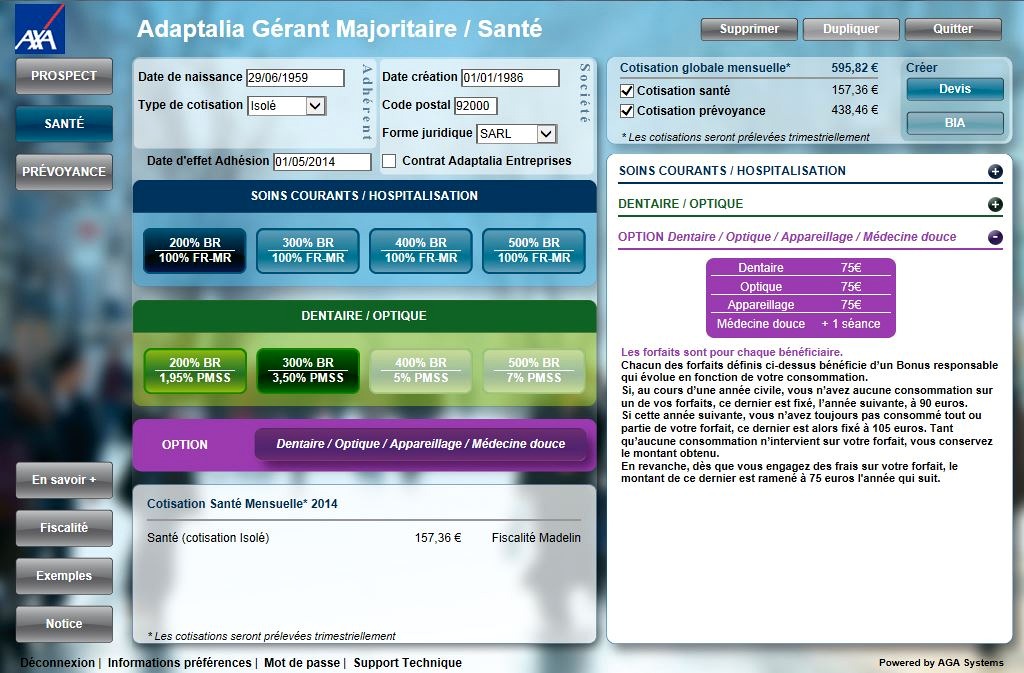
Task: Collapse the OPTION Dentaire panel header
Action: pyautogui.click(x=810, y=237)
